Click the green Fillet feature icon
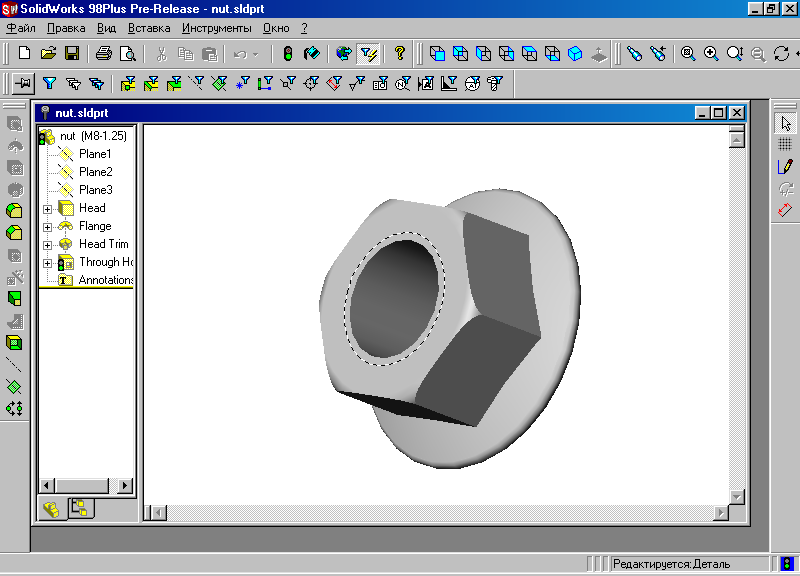This screenshot has width=800, height=576. [x=14, y=211]
